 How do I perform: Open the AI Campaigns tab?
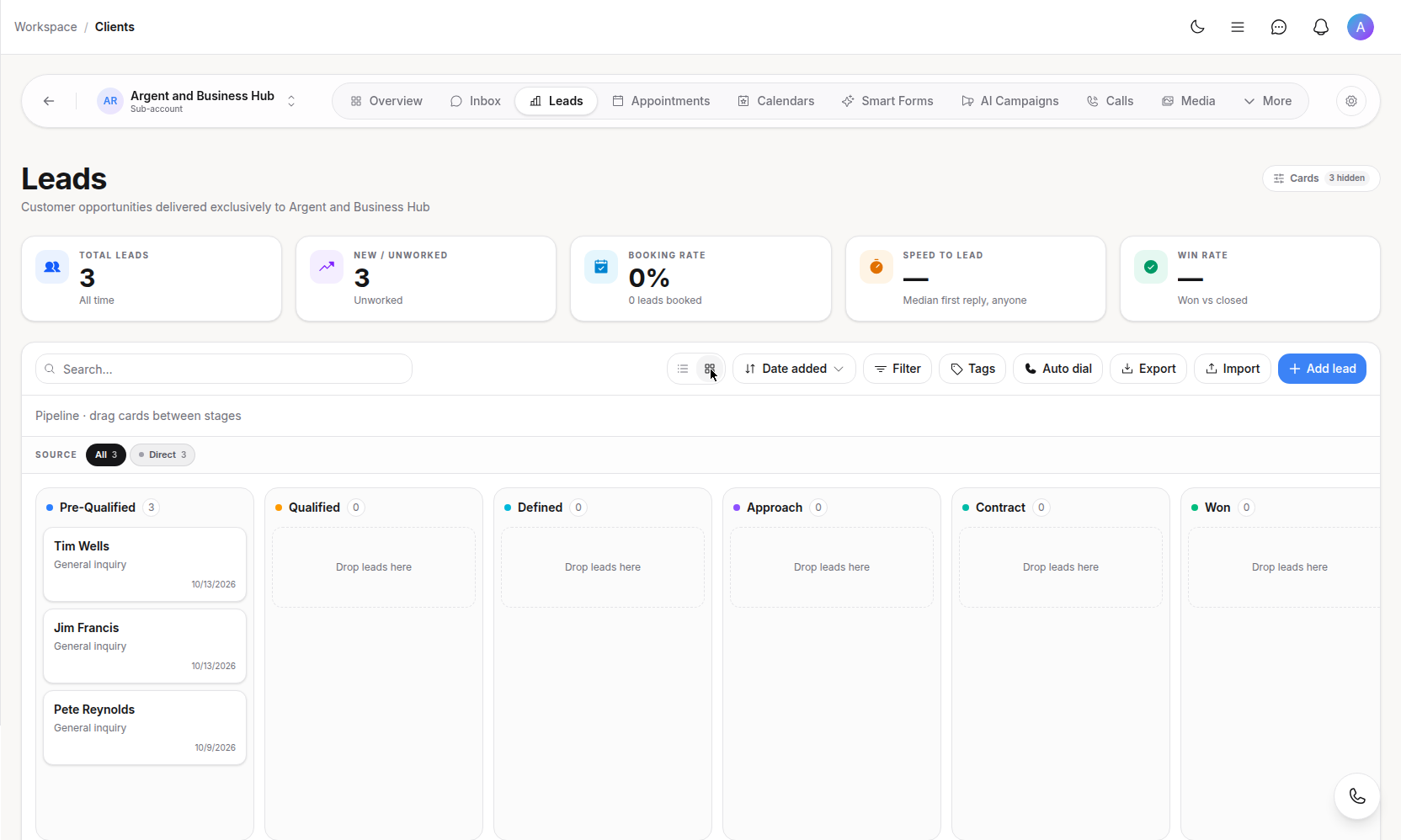(x=1010, y=101)
